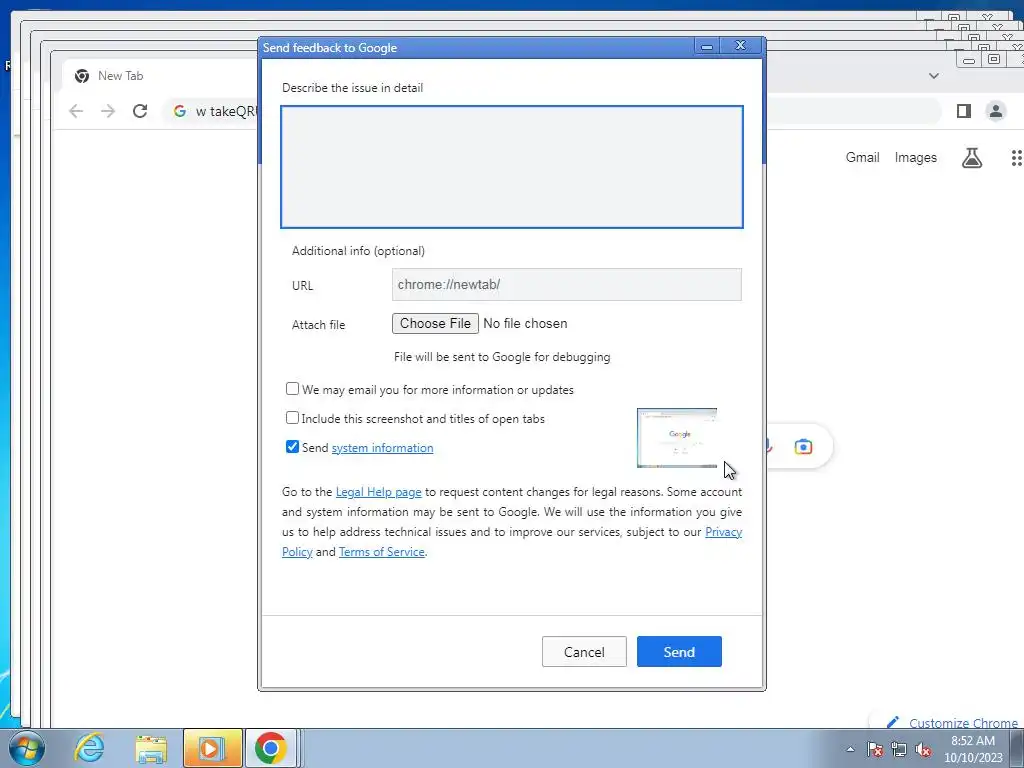
Task: Open the Chrome profile avatar icon
Action: (x=996, y=111)
